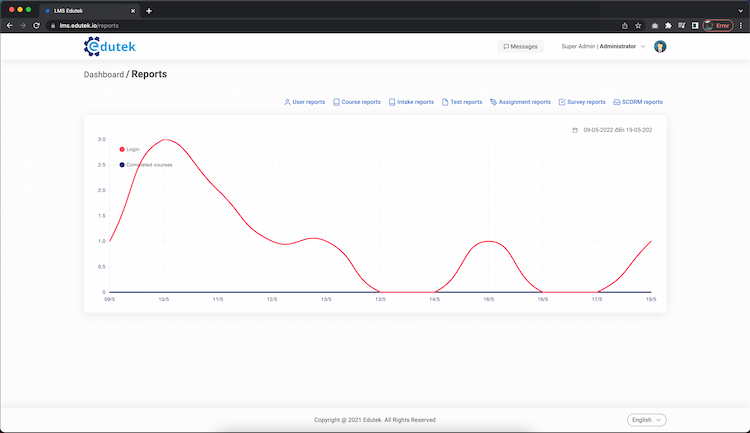Toggle the Login series in chart legend
Image resolution: width=750 pixels, height=433 pixels.
(x=132, y=149)
